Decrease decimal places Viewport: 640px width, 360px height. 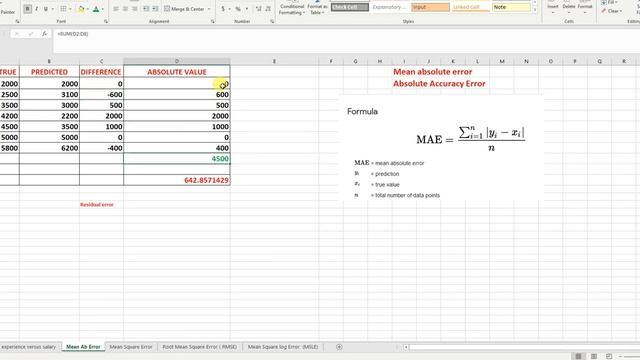(268, 9)
